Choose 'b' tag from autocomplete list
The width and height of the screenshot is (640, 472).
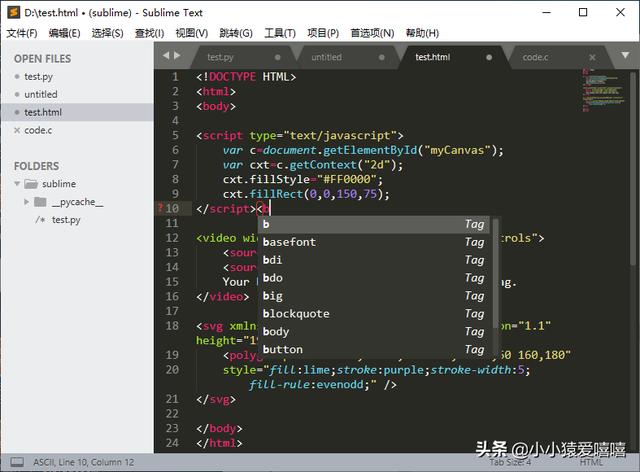tap(373, 224)
